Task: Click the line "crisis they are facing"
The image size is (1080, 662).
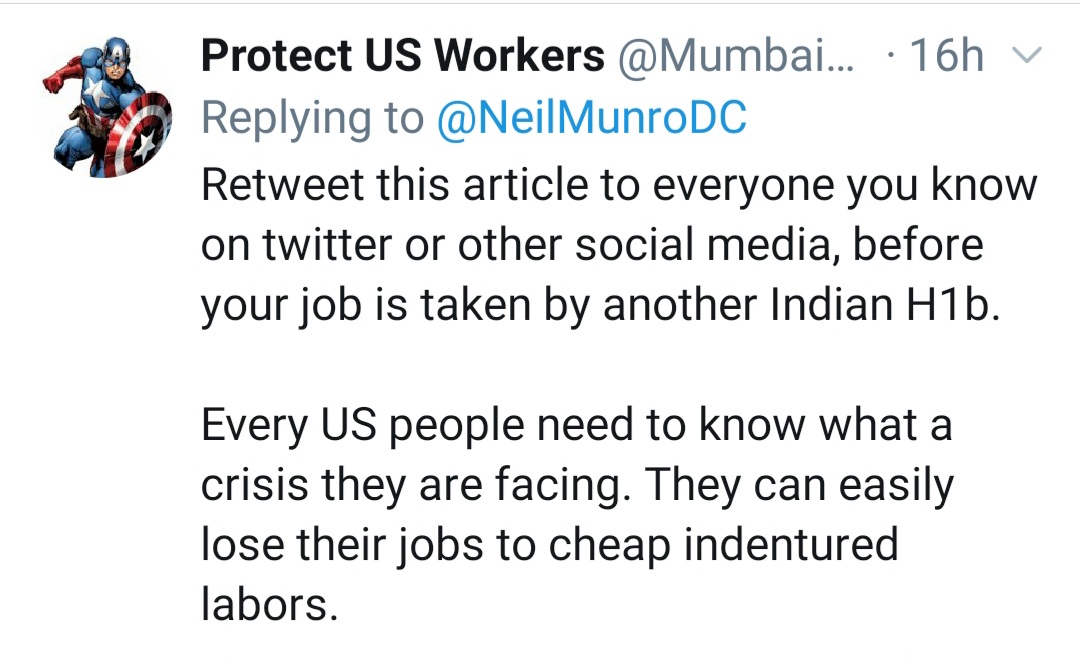Action: pos(577,486)
